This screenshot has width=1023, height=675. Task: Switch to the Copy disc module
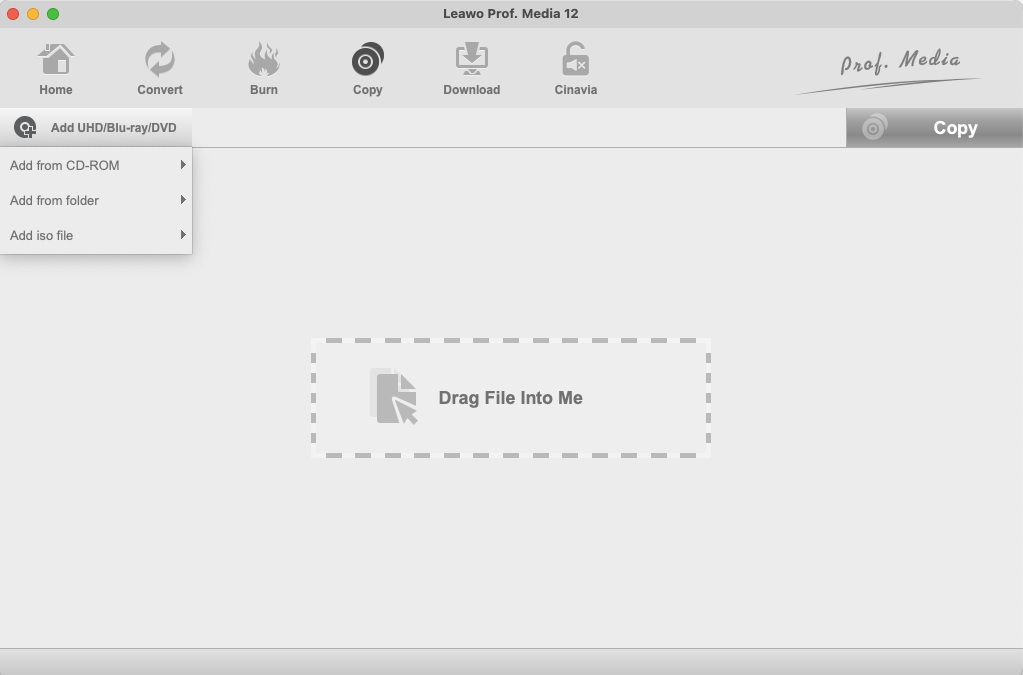click(x=367, y=60)
